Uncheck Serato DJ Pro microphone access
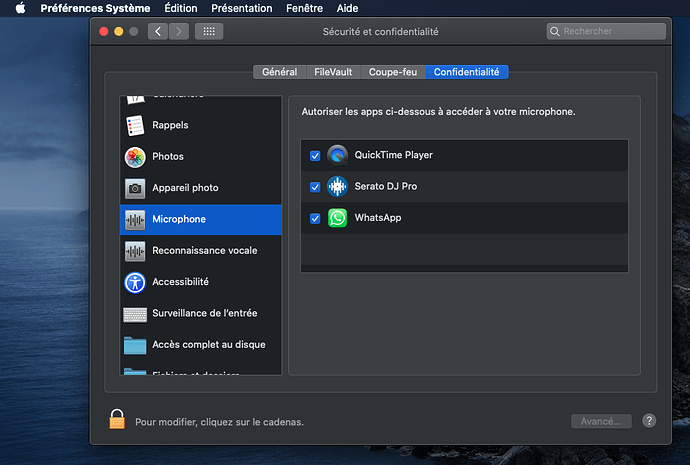 coord(315,187)
